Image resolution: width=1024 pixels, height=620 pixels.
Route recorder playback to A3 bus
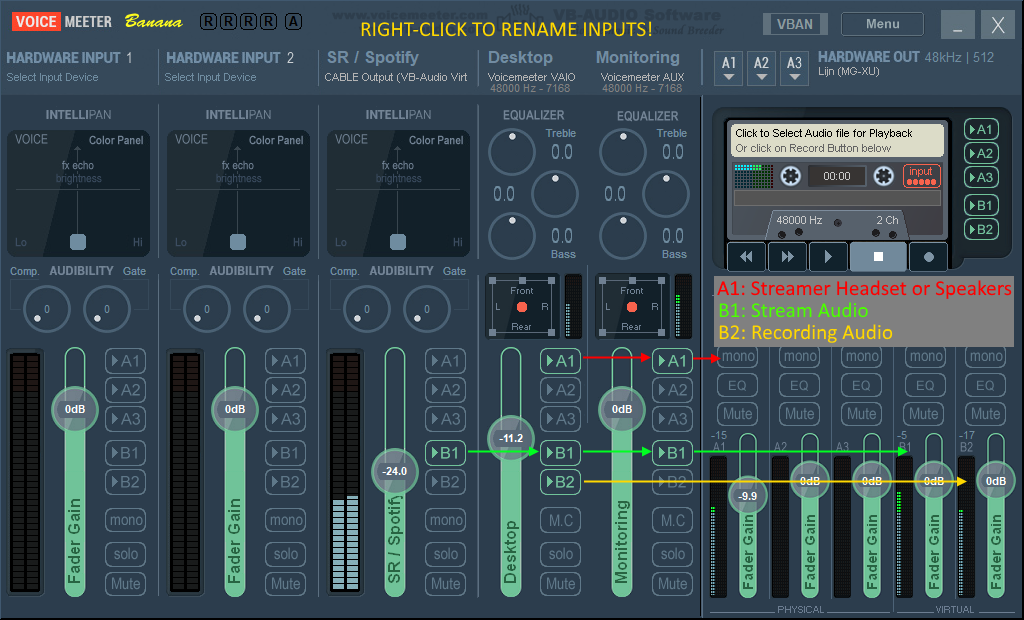click(981, 177)
